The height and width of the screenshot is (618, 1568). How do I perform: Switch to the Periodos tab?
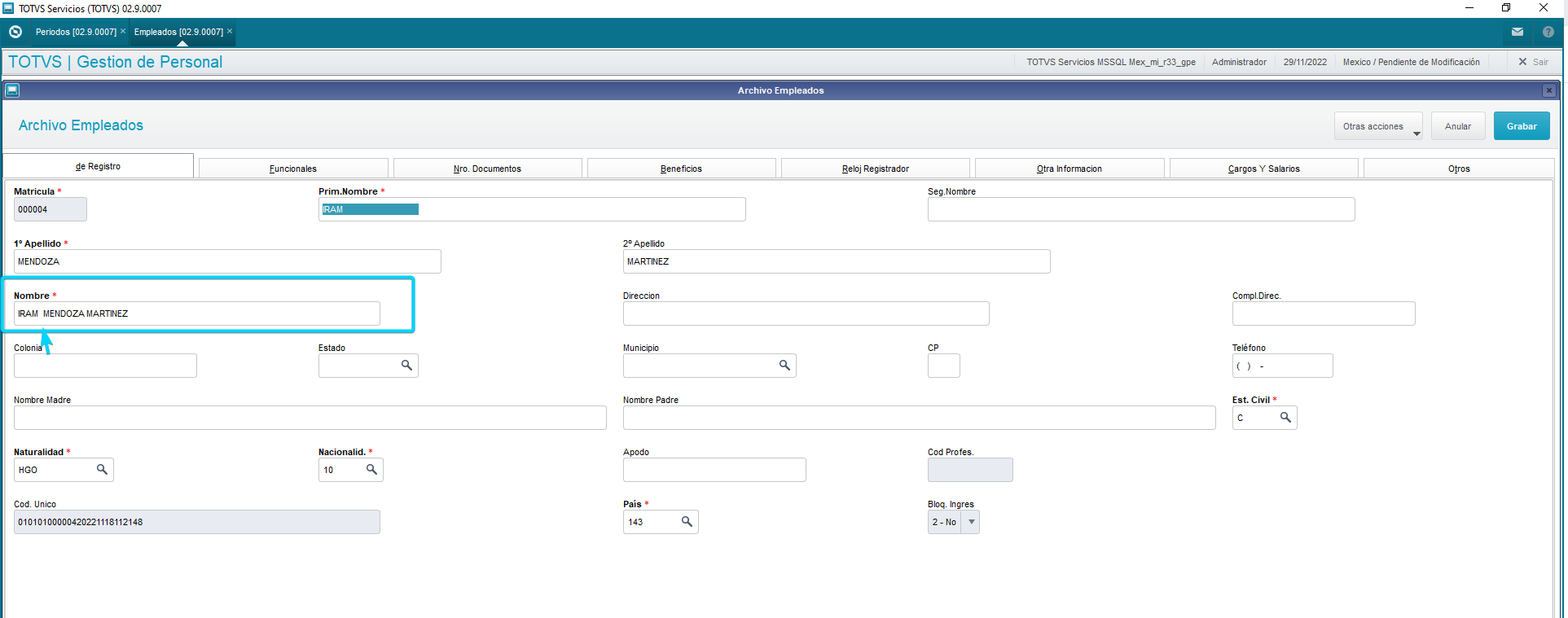click(x=76, y=32)
